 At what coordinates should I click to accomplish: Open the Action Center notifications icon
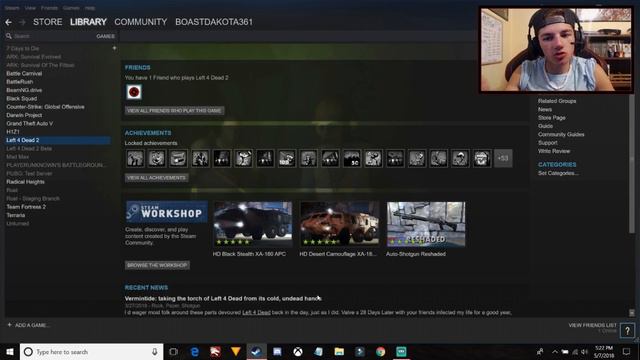click(627, 351)
